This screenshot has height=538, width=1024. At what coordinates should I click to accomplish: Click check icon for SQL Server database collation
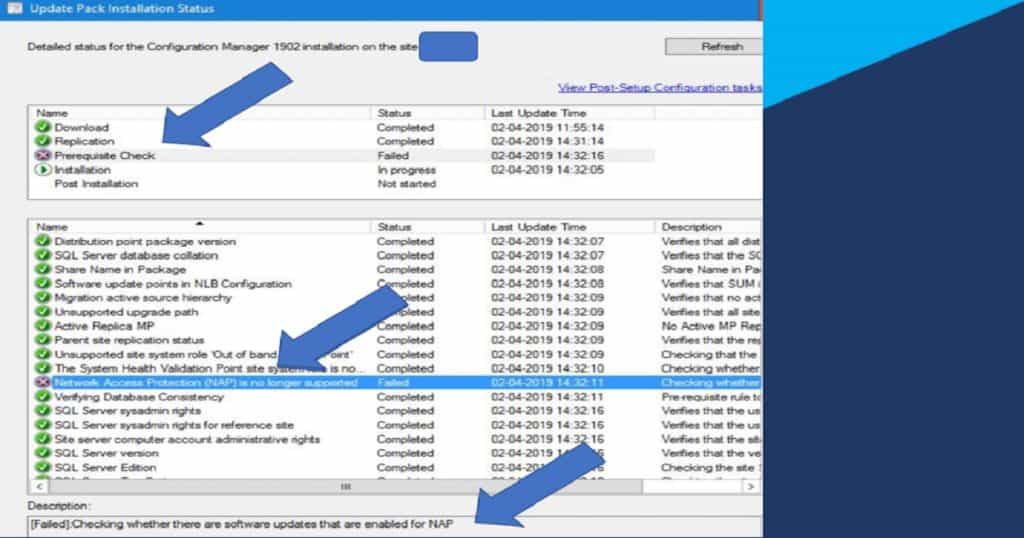pos(43,255)
